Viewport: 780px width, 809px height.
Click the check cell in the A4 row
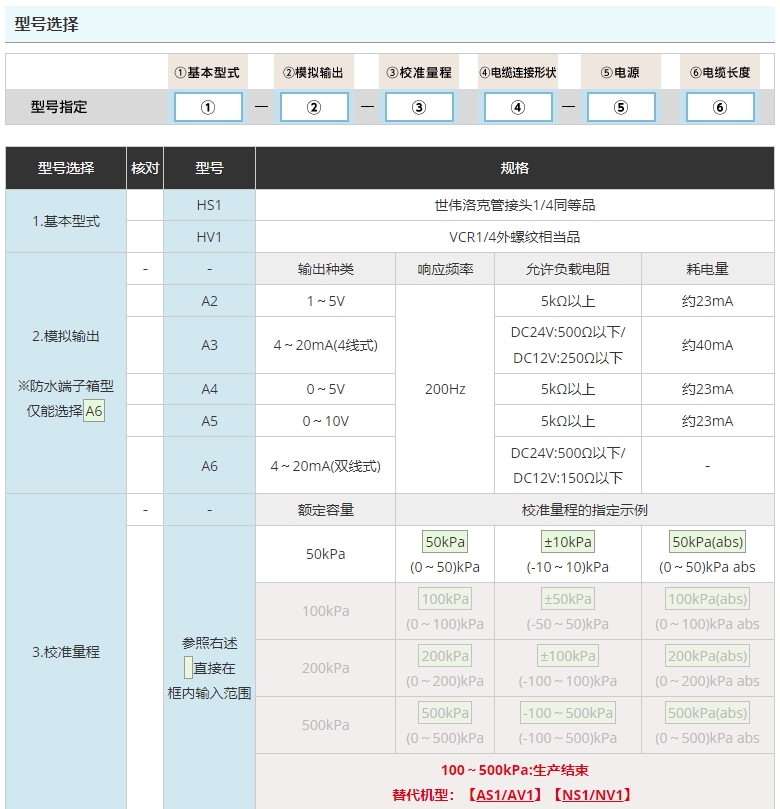[x=145, y=389]
